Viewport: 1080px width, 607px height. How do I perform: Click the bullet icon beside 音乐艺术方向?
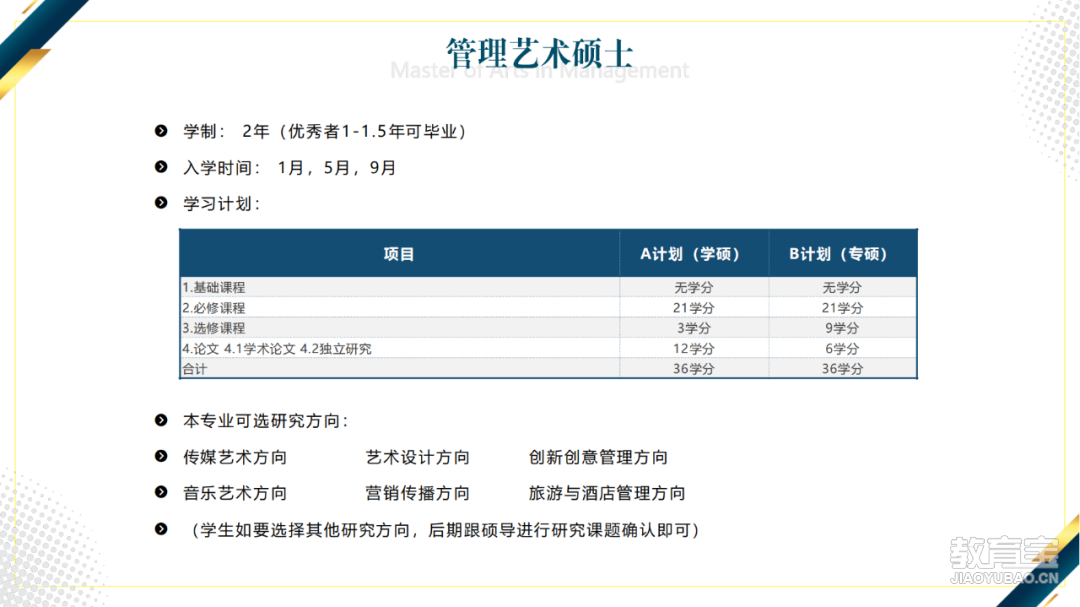click(161, 492)
